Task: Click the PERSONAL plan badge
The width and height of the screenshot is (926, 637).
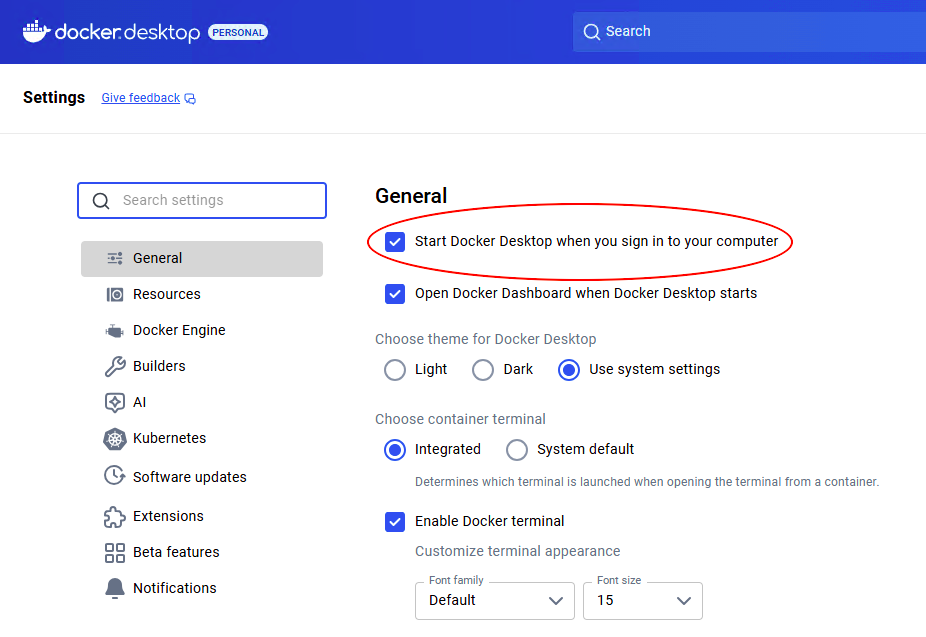Action: (x=238, y=32)
